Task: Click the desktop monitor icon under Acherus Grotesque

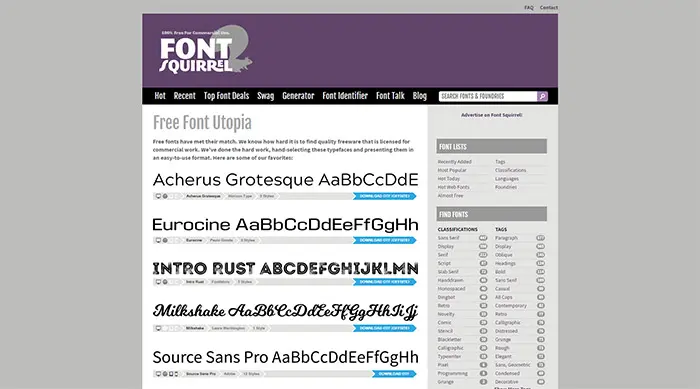Action: pos(158,196)
